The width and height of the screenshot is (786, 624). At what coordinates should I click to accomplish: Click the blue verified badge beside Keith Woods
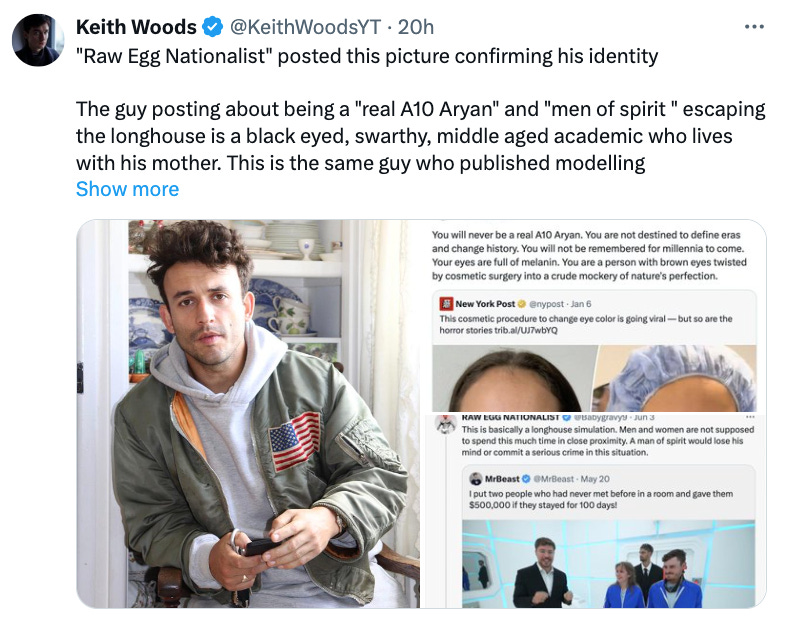(212, 27)
